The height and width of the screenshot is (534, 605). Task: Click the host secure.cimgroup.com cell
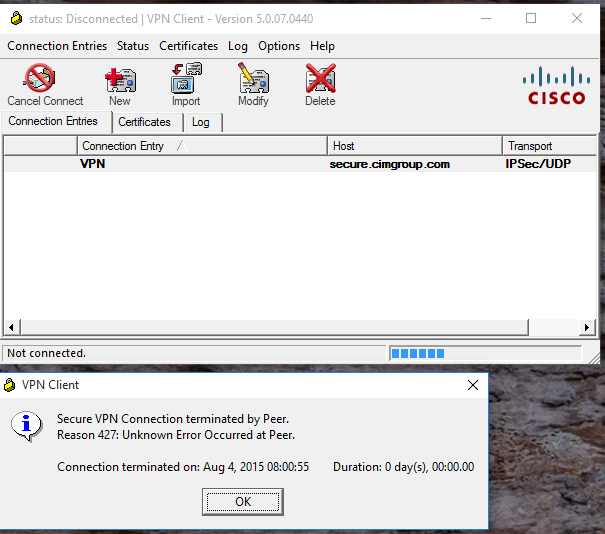[x=390, y=164]
